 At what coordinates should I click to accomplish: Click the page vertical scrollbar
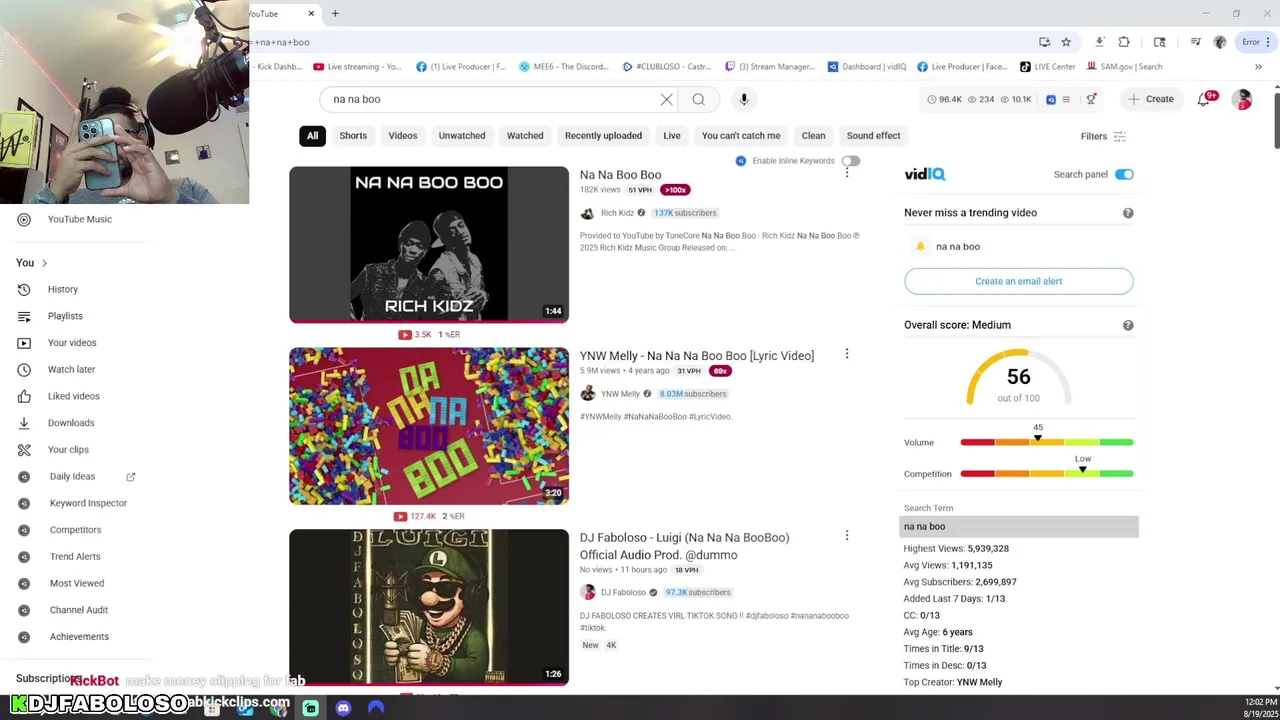point(1275,120)
